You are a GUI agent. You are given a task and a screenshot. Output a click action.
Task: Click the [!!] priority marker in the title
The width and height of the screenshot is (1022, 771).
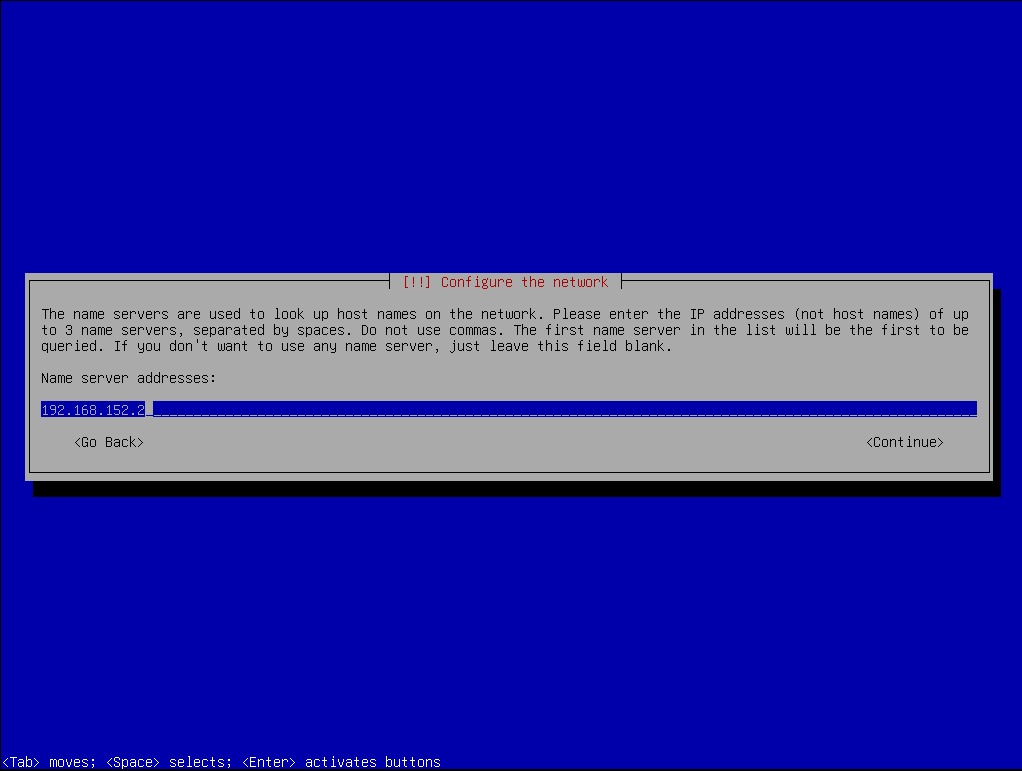point(416,282)
